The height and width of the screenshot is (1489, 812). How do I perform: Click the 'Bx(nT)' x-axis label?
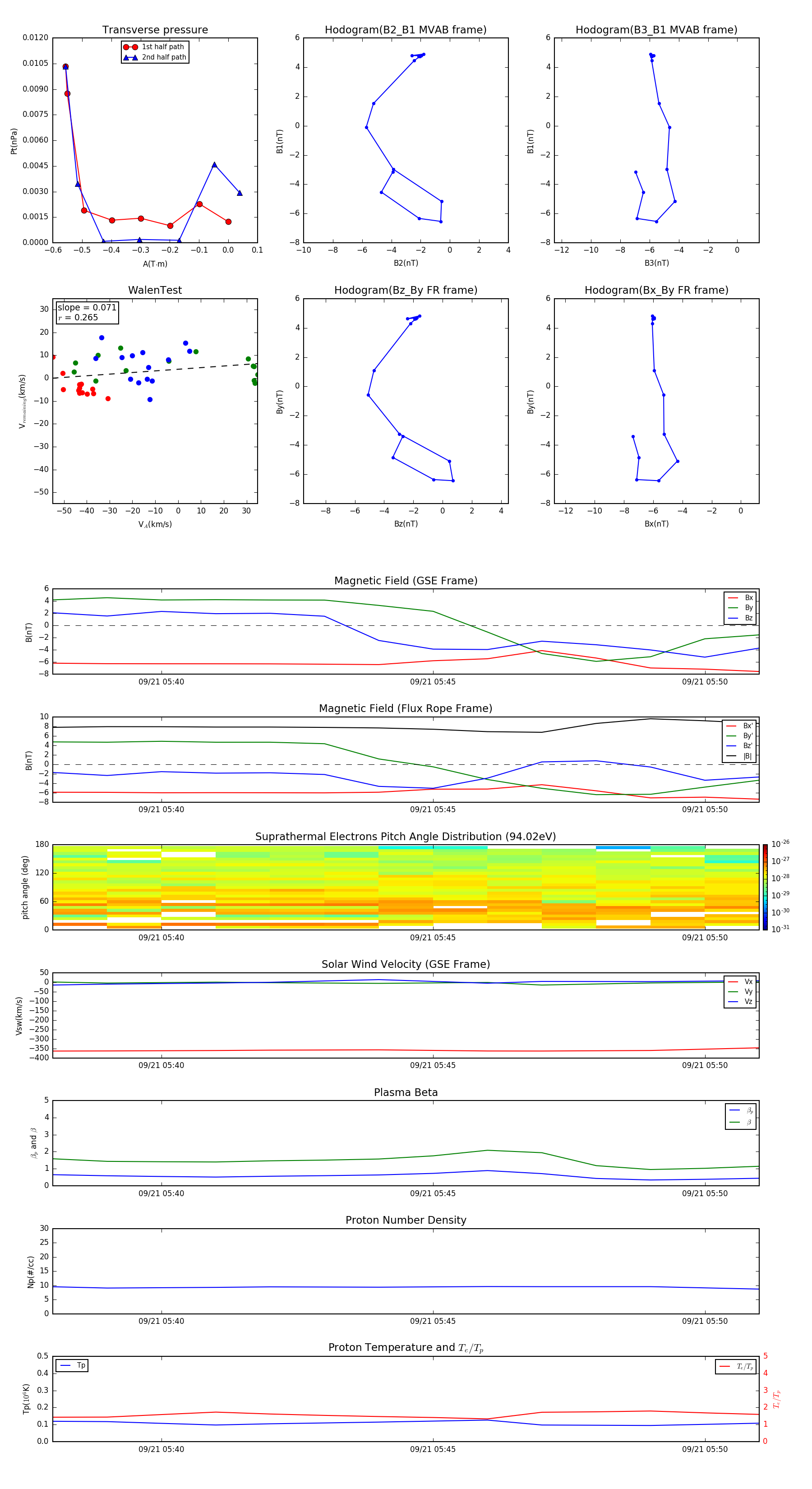(656, 524)
